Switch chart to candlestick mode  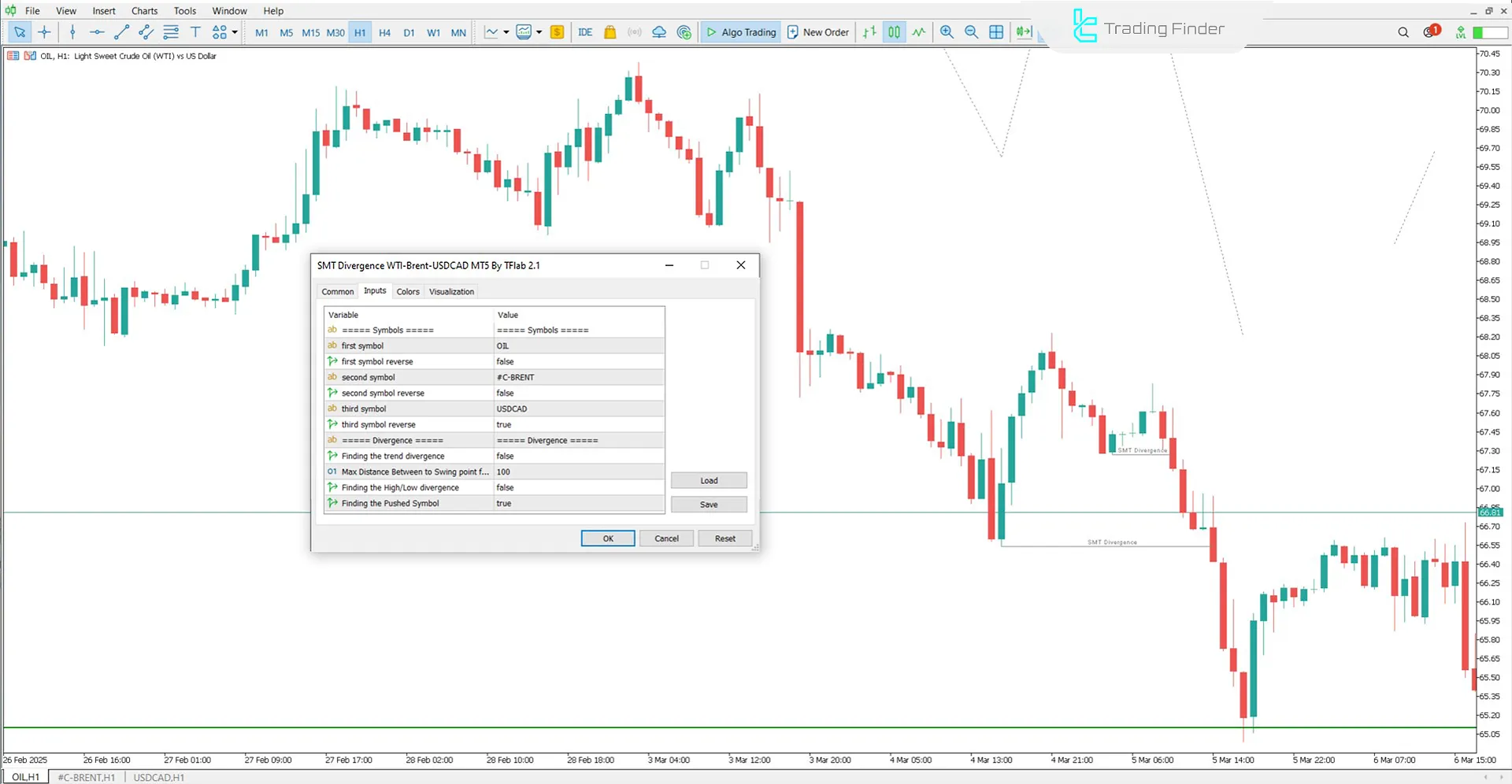tap(894, 32)
